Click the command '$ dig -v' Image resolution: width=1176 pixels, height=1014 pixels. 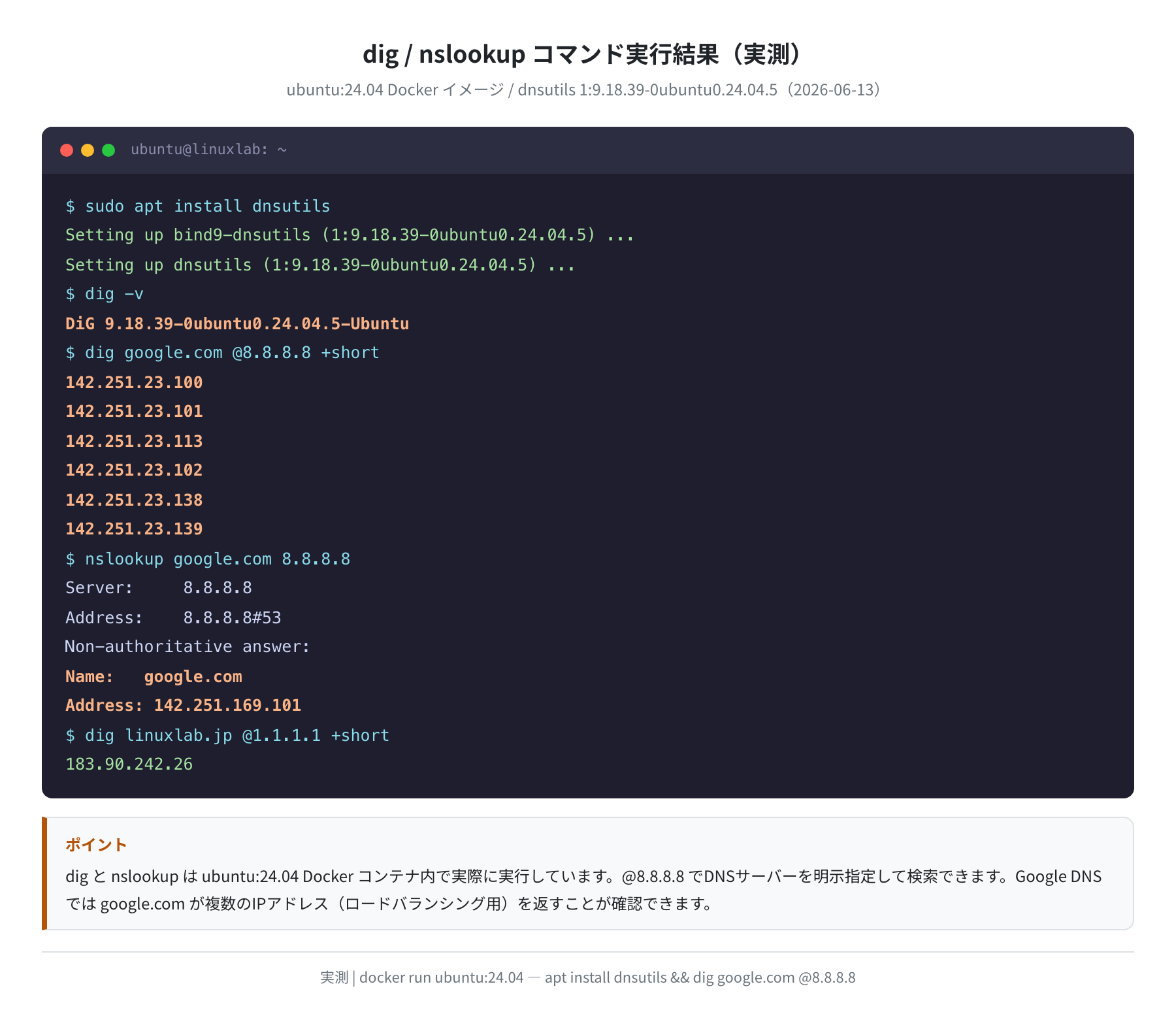pos(105,294)
